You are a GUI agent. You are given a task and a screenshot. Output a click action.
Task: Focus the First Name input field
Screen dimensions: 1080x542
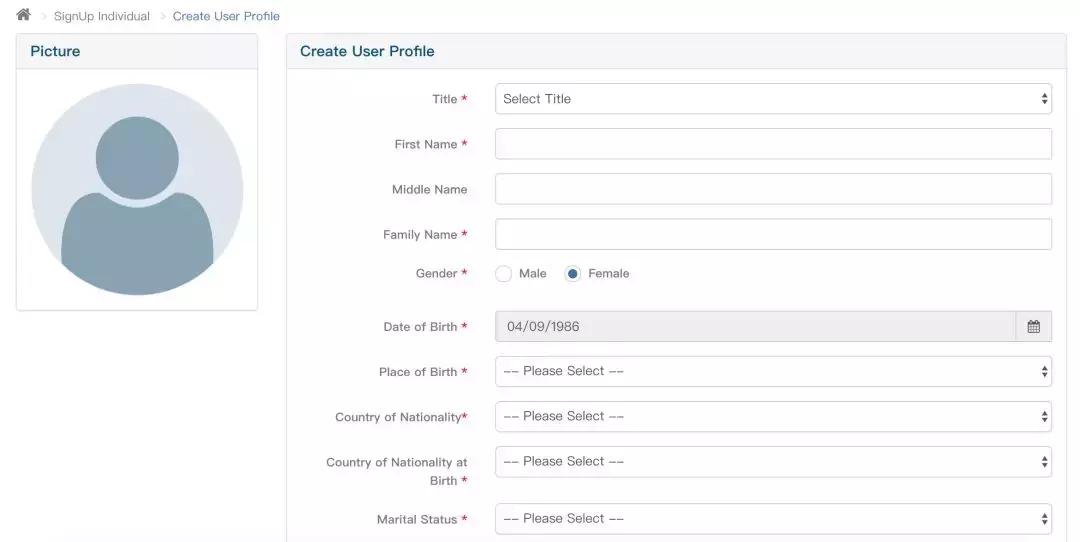[773, 144]
